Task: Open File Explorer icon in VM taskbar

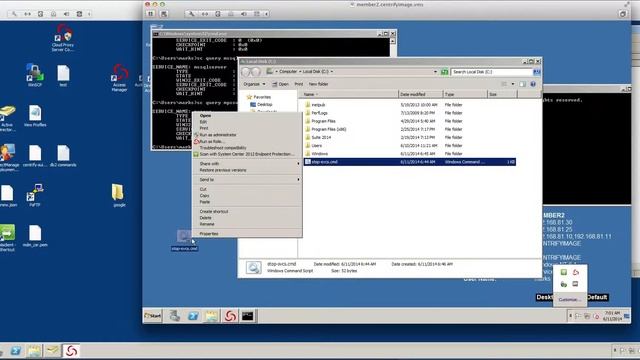Action: tap(211, 316)
